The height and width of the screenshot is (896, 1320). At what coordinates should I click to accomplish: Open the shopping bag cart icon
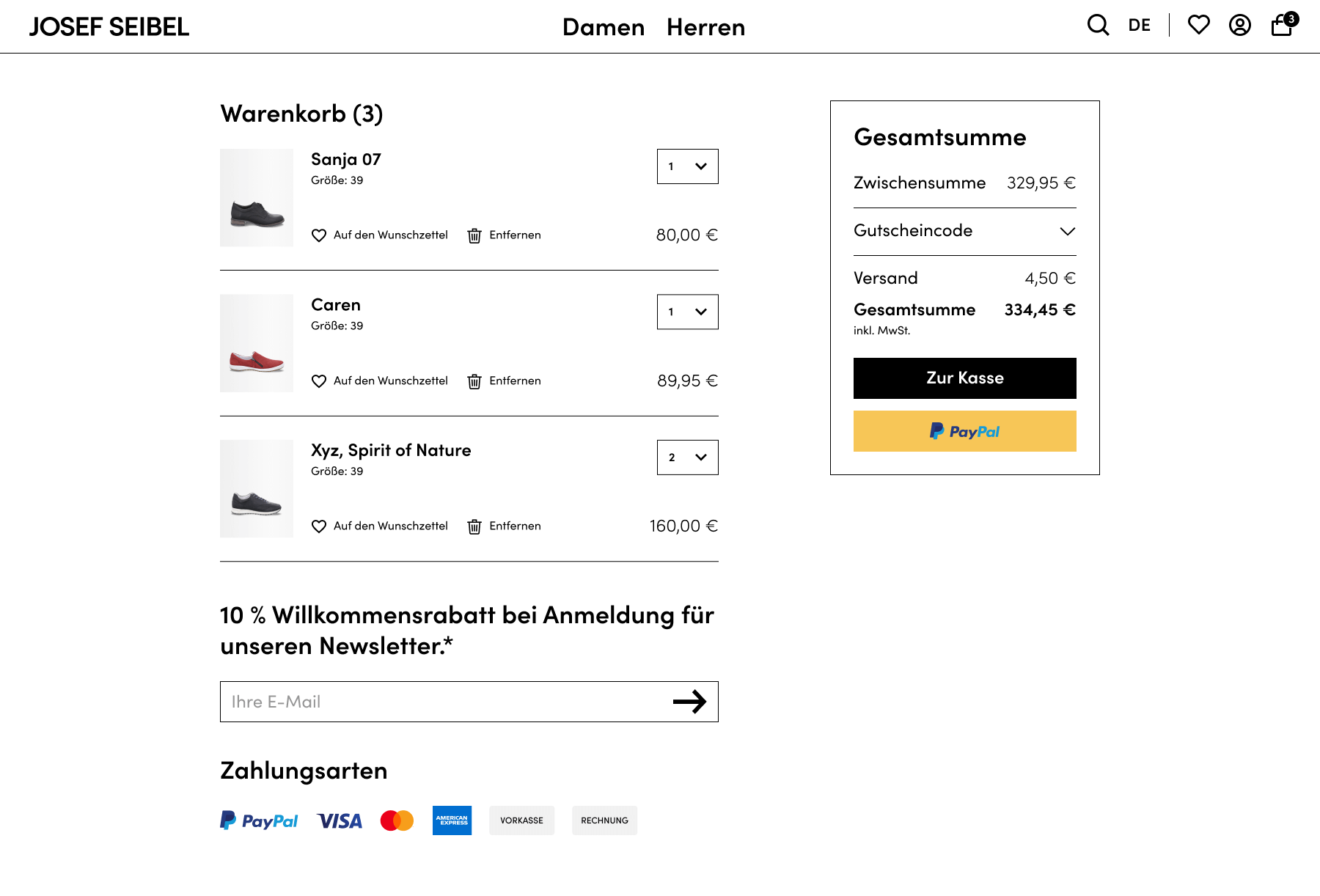coord(1282,25)
